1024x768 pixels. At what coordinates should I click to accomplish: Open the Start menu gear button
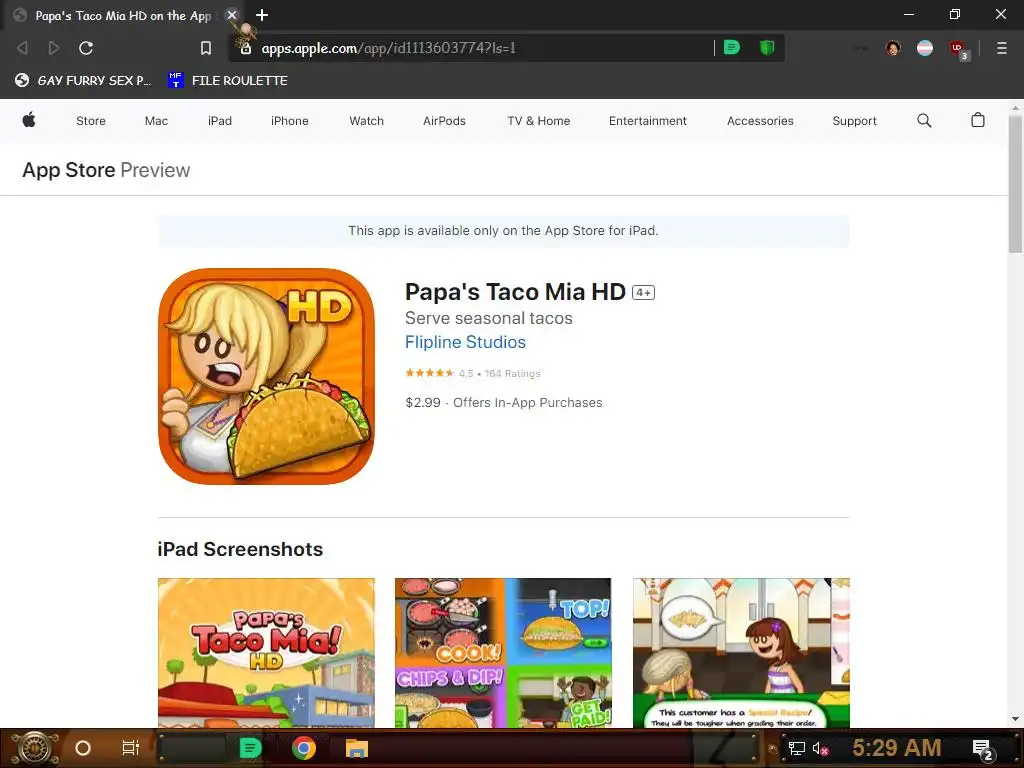tap(35, 748)
